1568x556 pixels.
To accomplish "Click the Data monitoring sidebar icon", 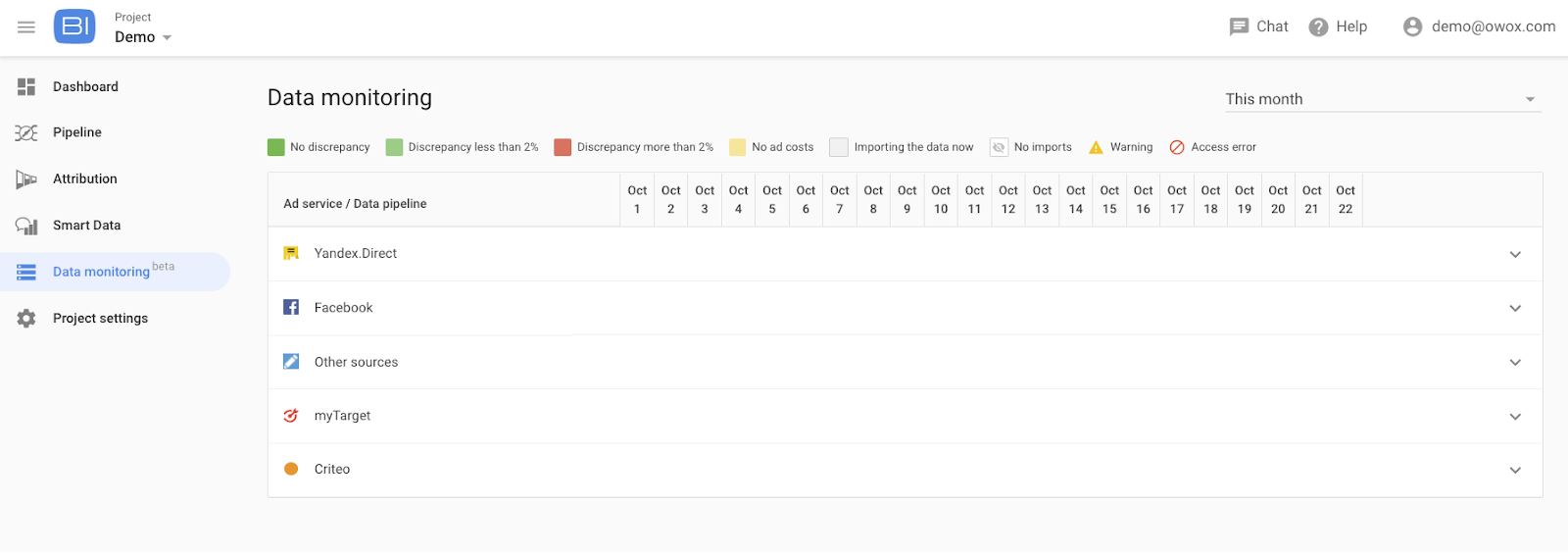I will (x=26, y=273).
